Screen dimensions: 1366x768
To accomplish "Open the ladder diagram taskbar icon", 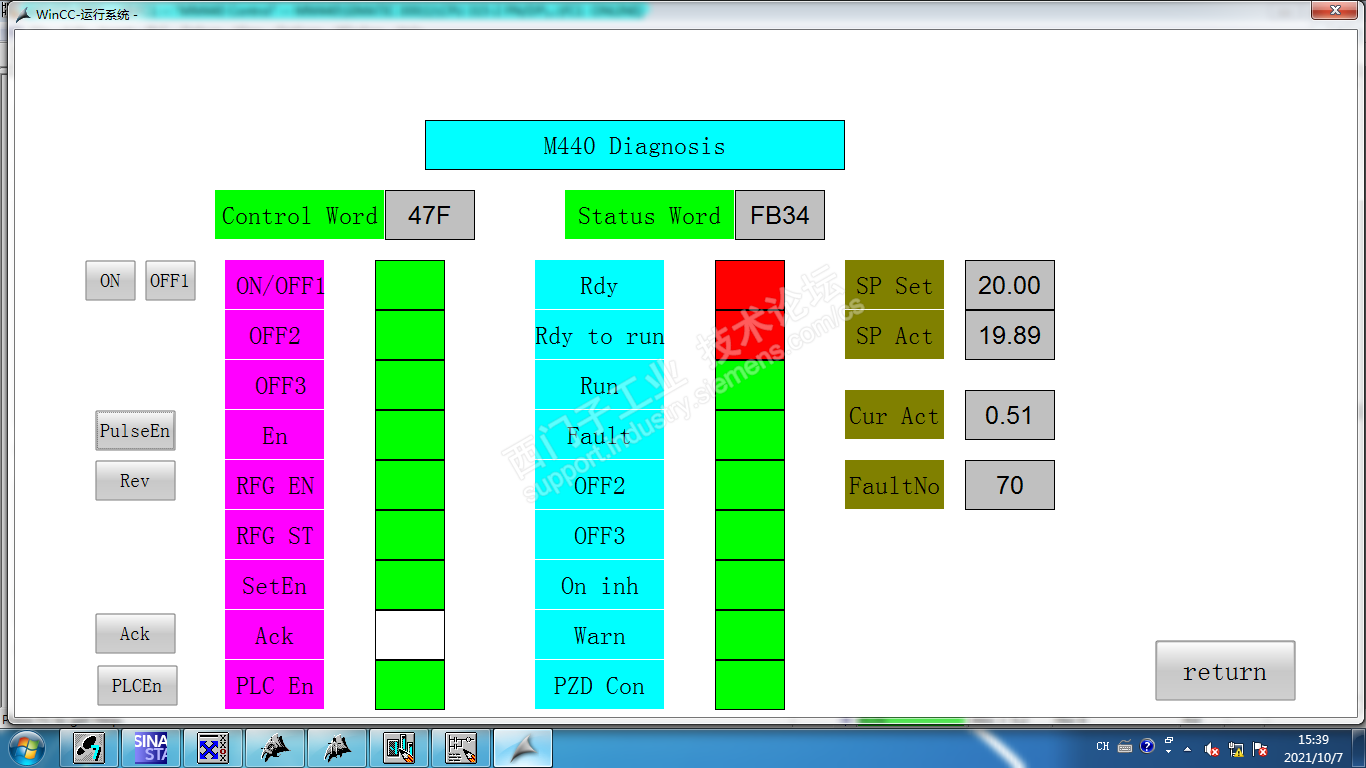I will (x=461, y=748).
